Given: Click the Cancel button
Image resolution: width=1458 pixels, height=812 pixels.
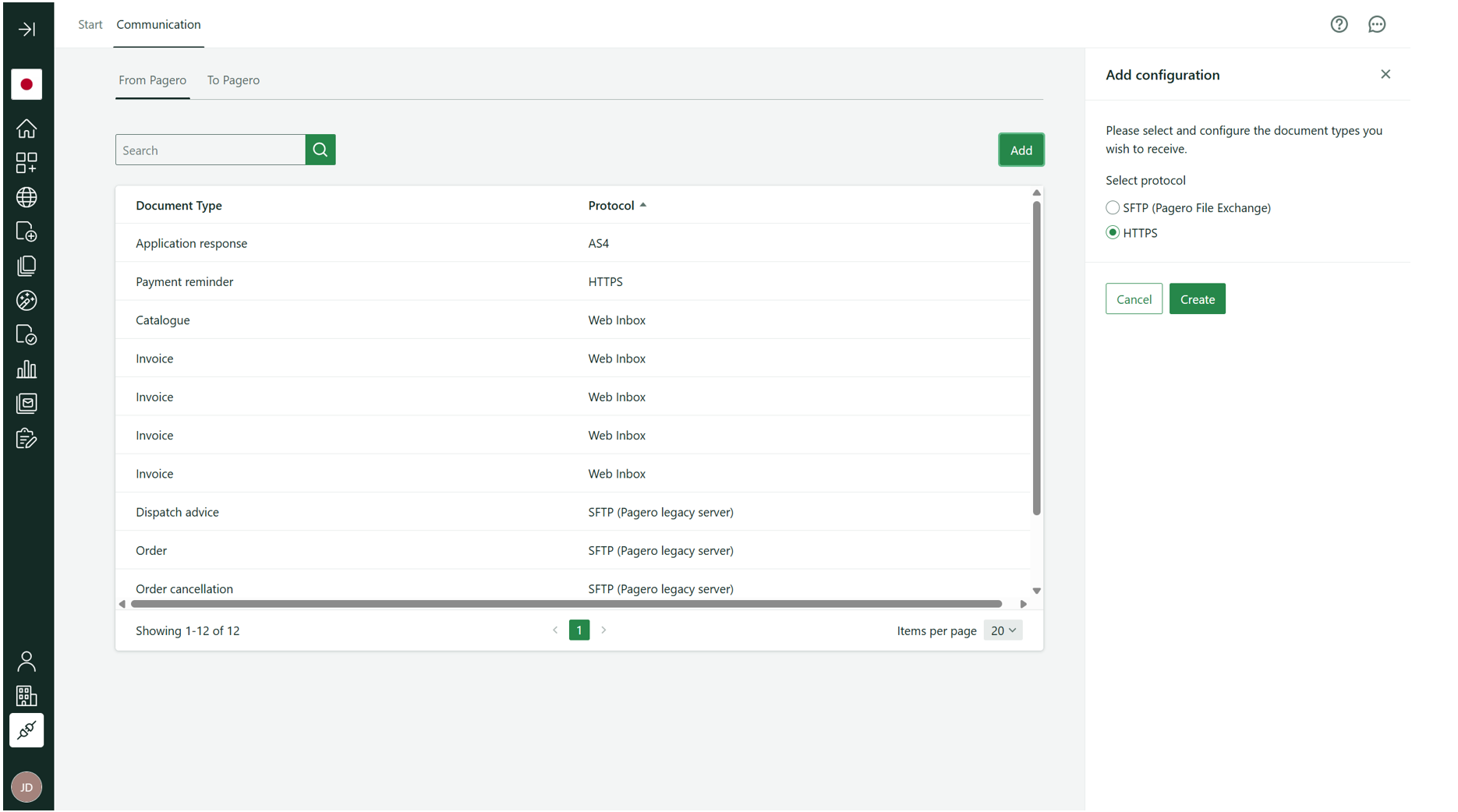Looking at the screenshot, I should point(1134,299).
